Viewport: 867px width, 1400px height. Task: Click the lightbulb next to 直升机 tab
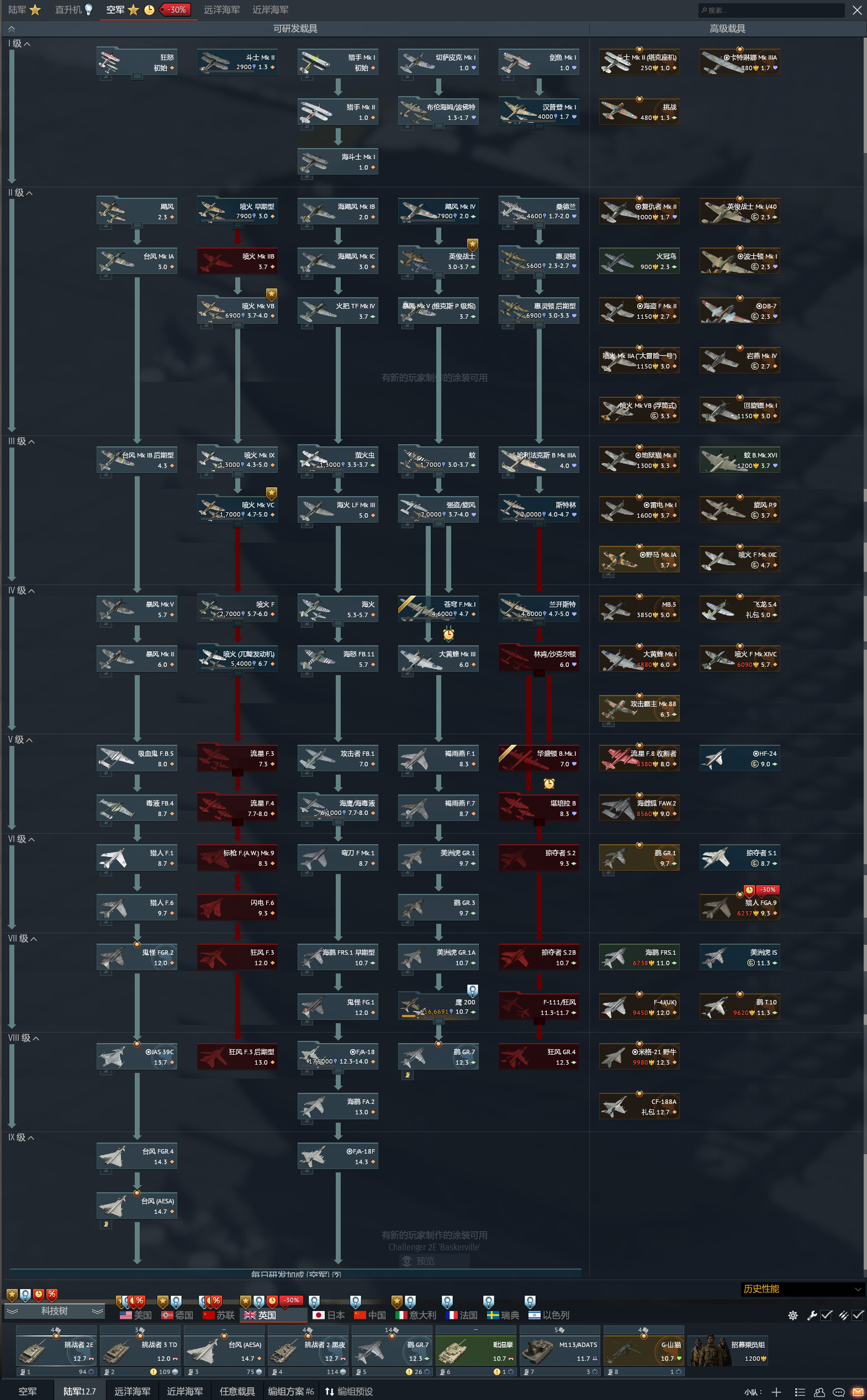89,10
